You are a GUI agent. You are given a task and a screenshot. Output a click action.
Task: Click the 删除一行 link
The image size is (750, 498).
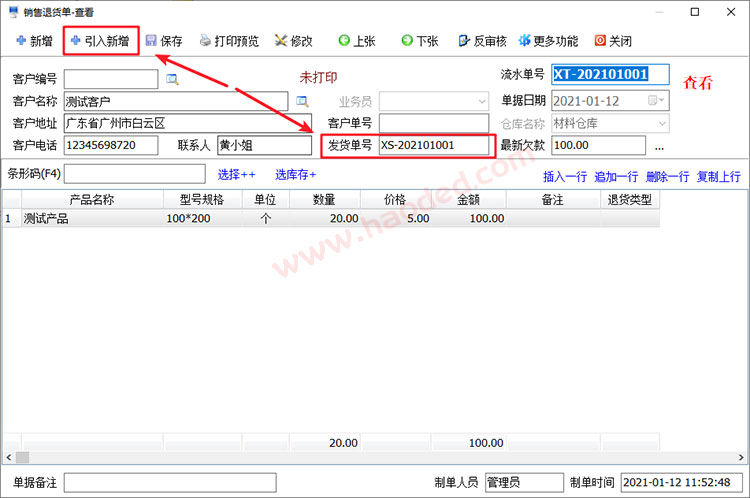tap(667, 177)
